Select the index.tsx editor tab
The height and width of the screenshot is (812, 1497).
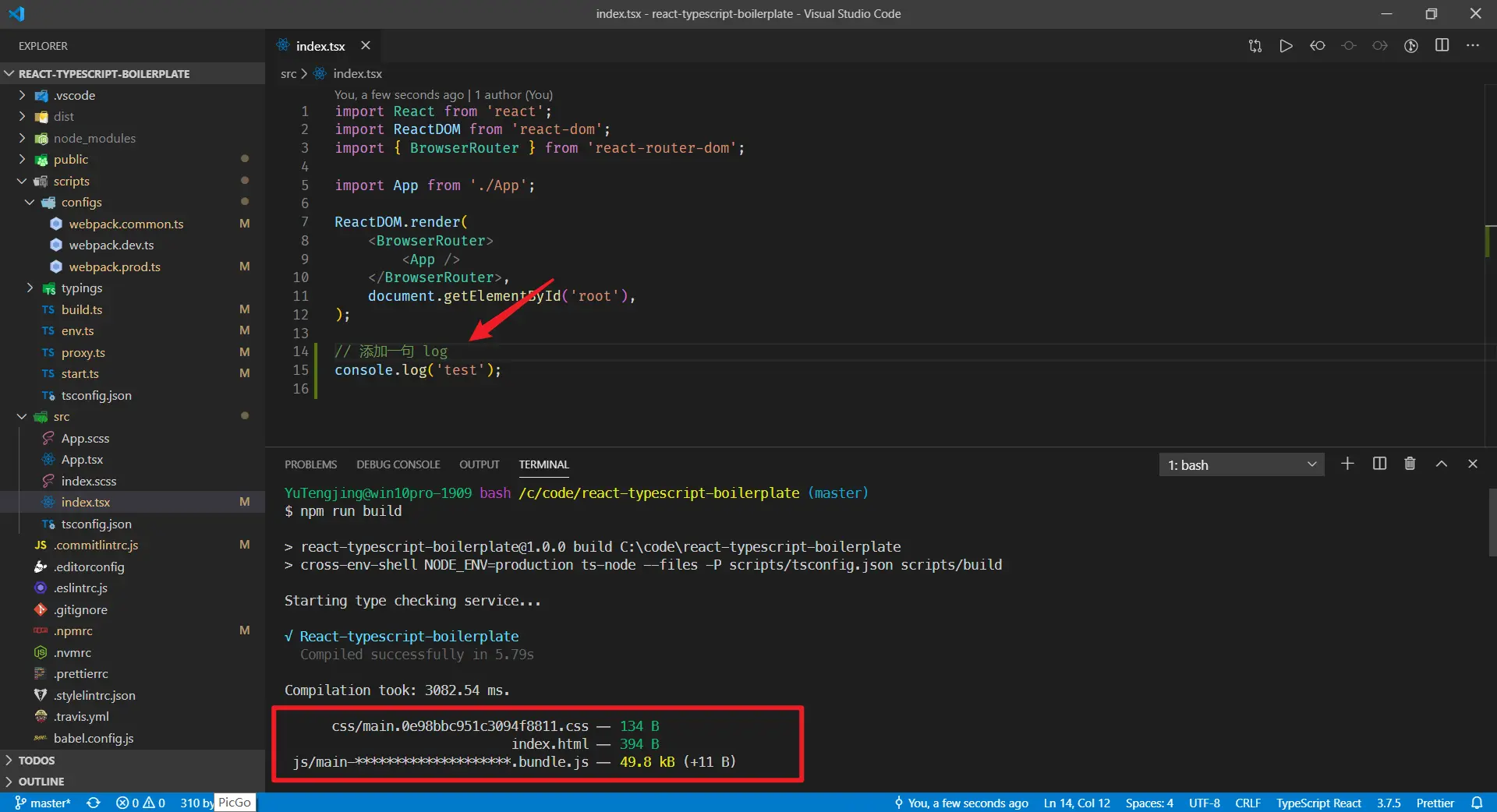[x=320, y=46]
